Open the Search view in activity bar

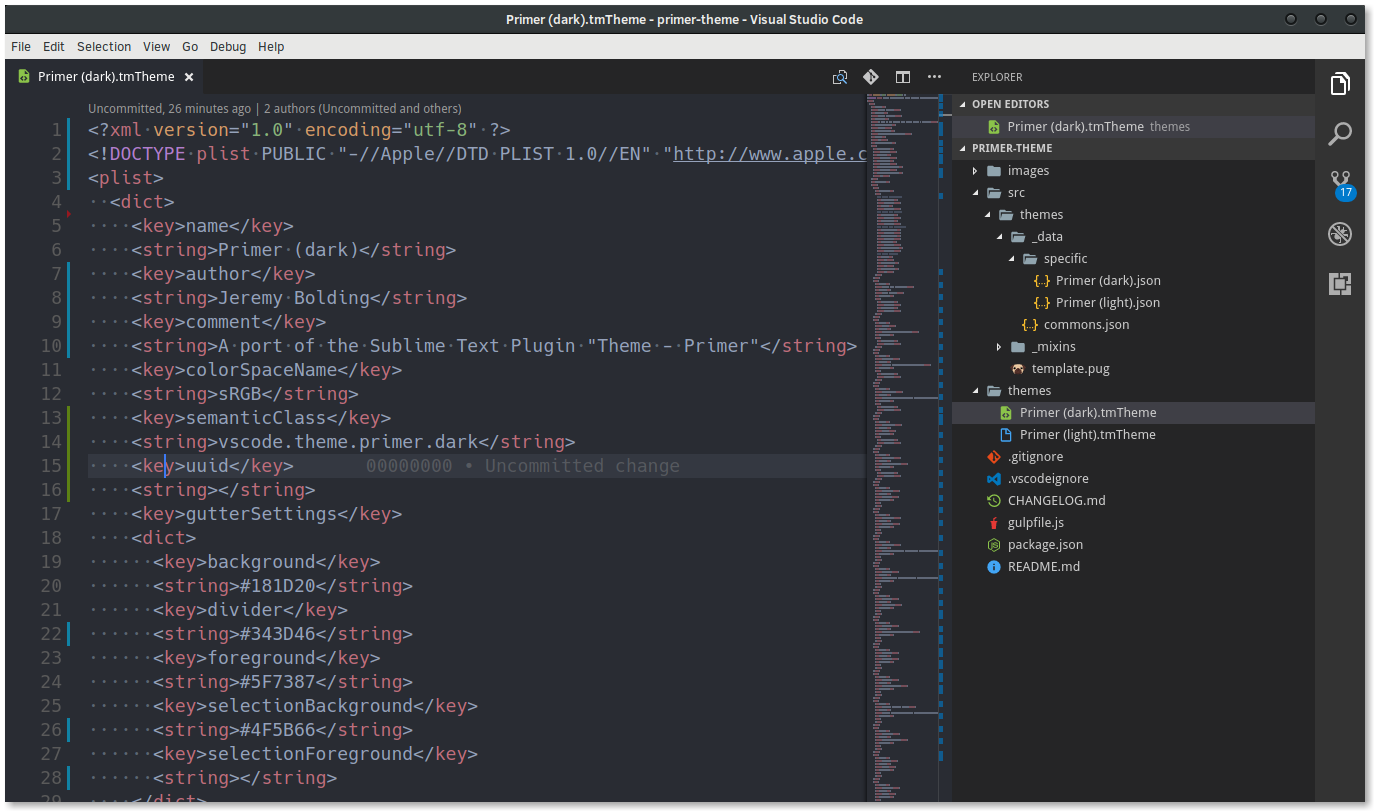click(1340, 133)
